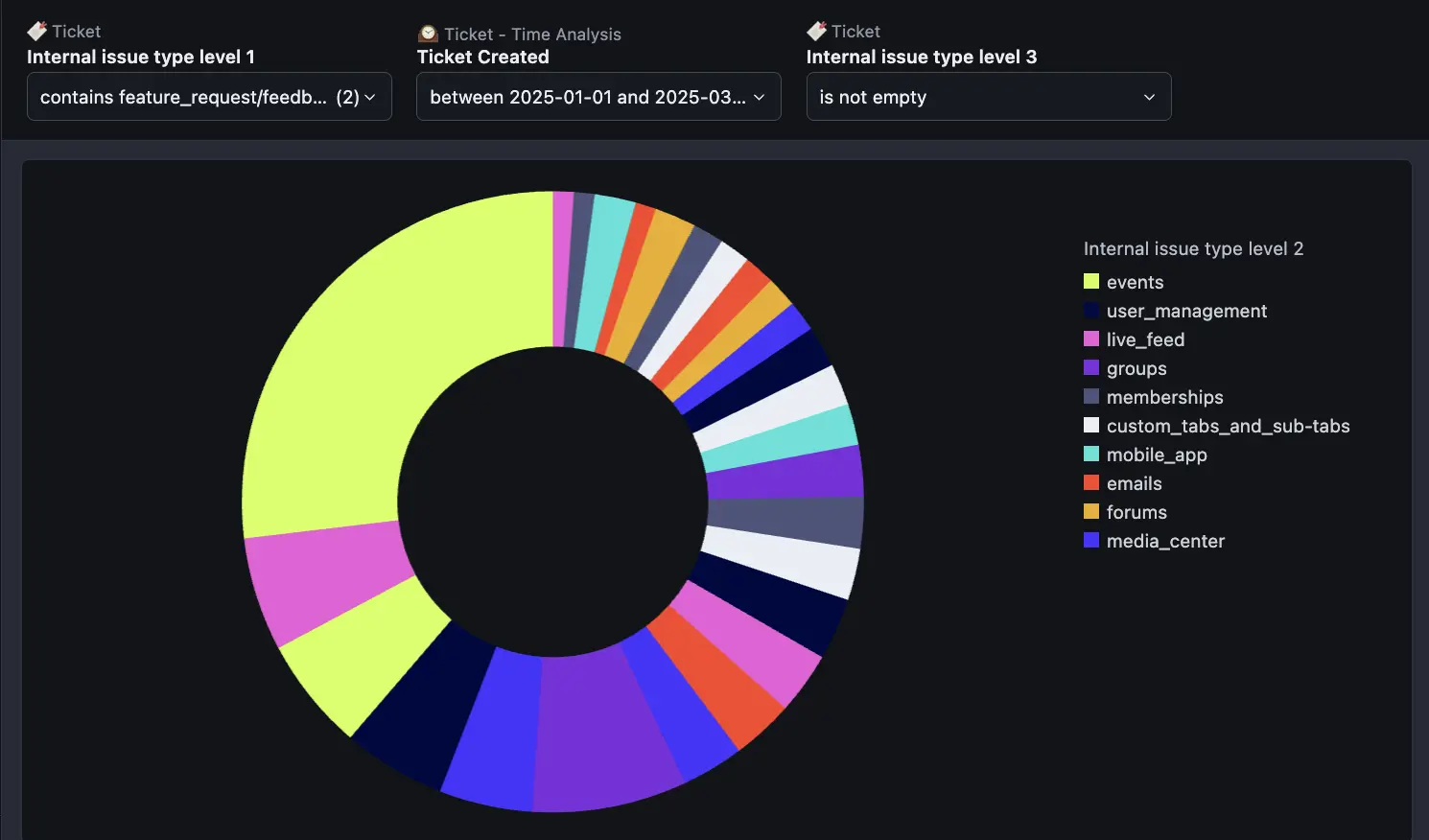
Task: Click the teal mobile_app legend square
Action: (x=1091, y=455)
